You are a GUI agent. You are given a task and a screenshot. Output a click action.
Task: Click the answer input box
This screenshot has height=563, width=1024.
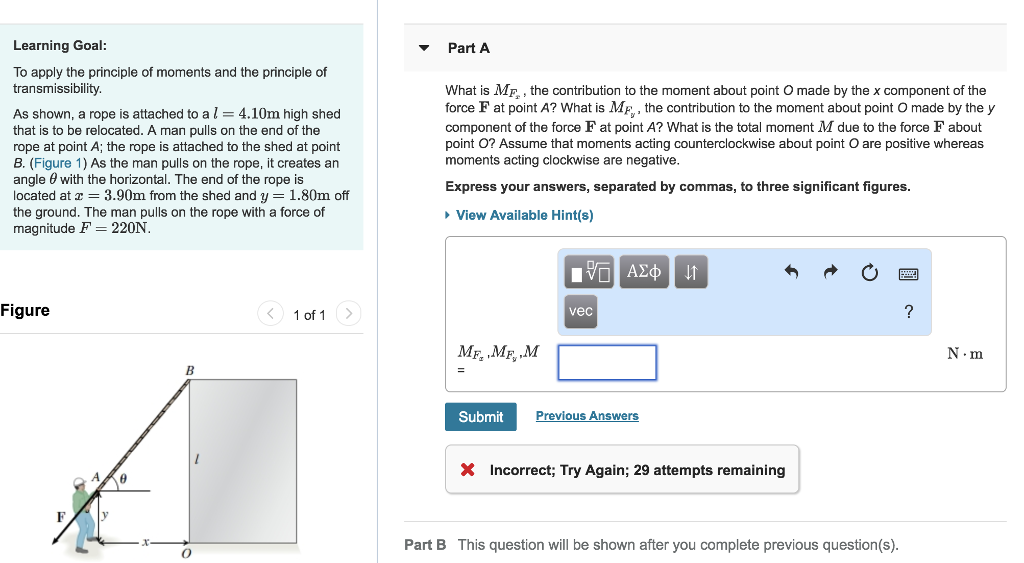[x=607, y=362]
